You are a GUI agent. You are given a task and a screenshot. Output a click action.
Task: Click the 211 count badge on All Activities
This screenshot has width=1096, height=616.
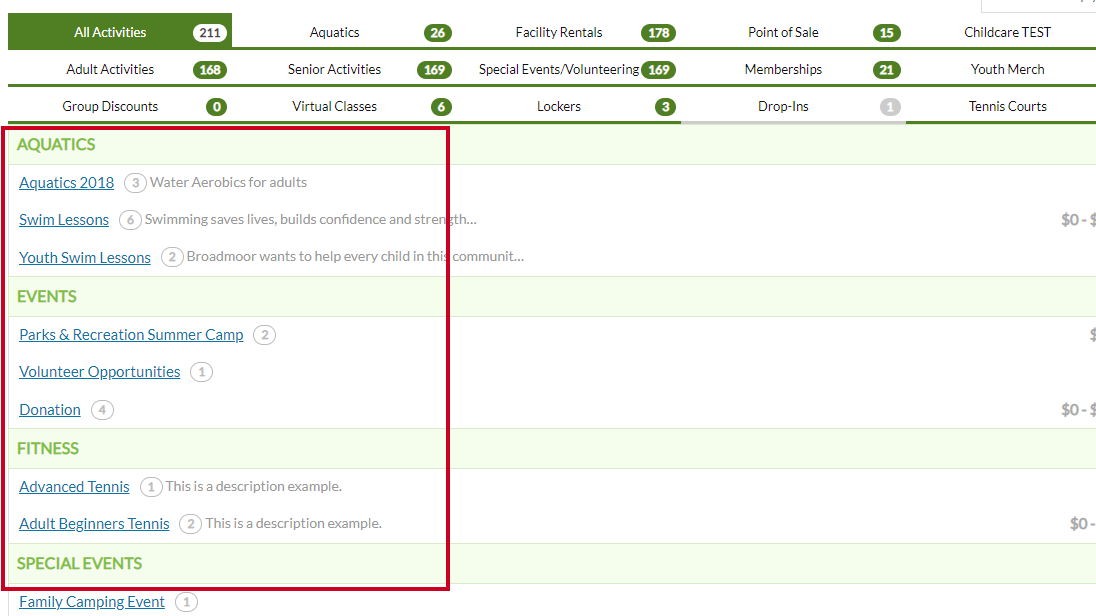[x=210, y=32]
